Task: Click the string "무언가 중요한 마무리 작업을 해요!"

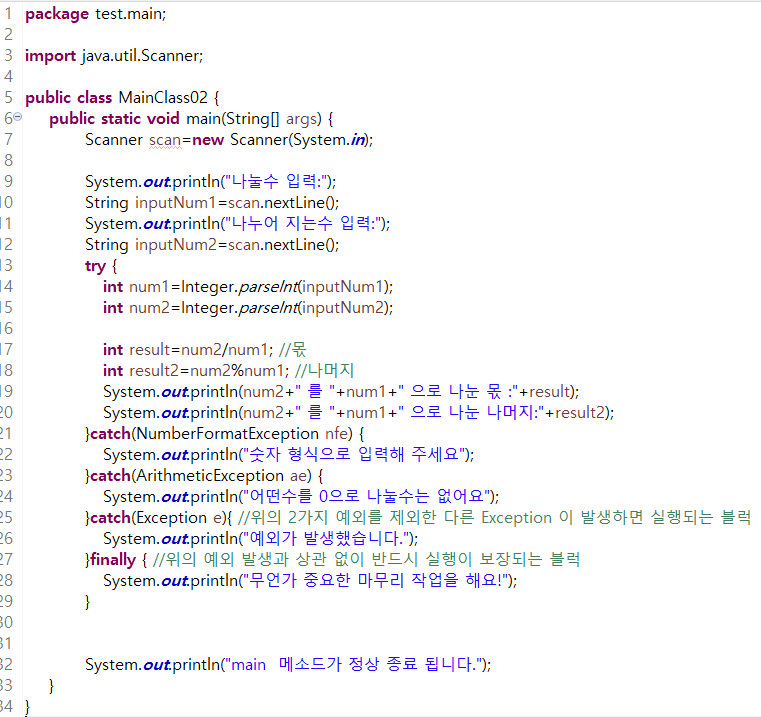Action: click(x=376, y=580)
